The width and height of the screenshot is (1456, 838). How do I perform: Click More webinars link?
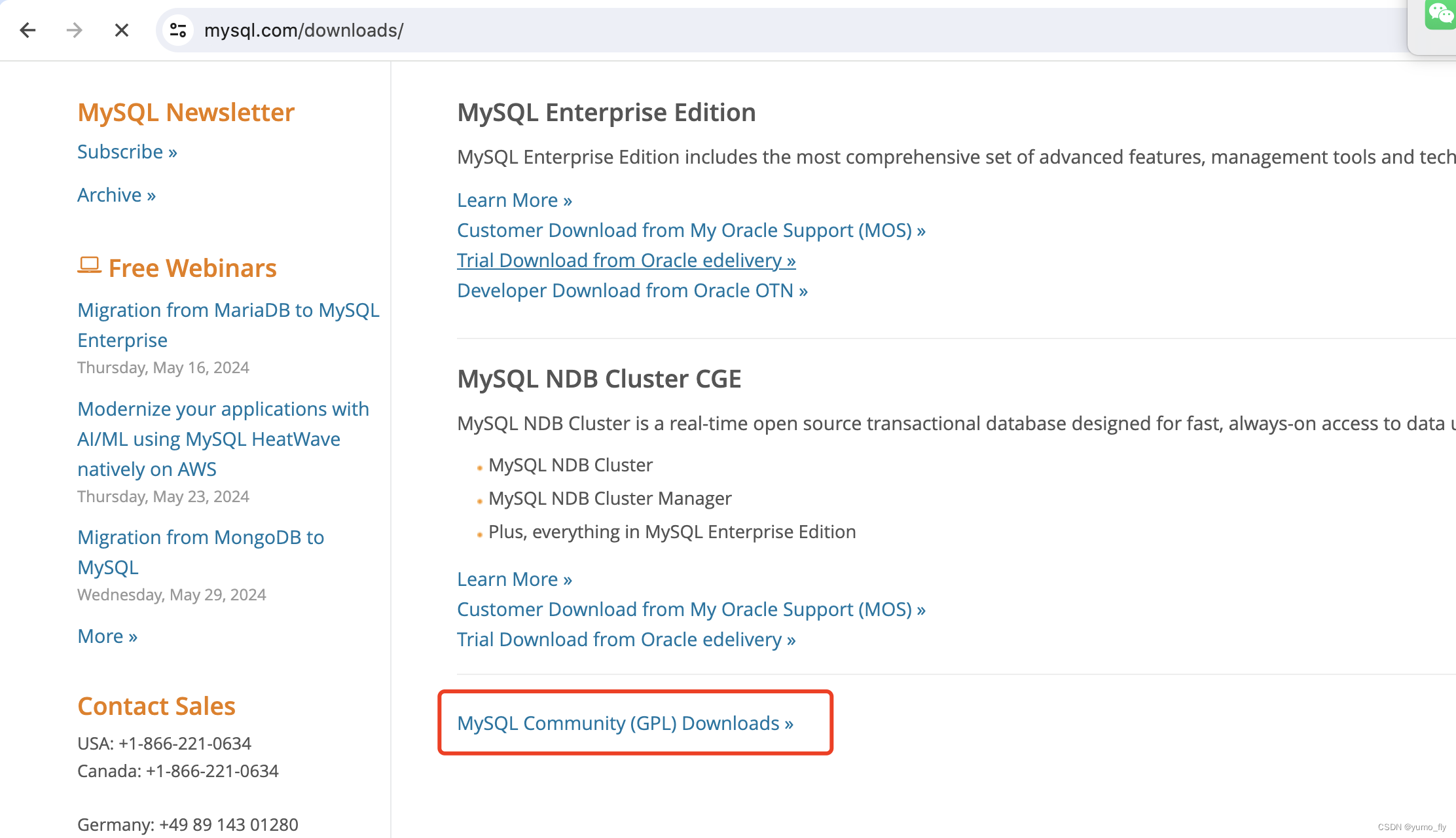click(107, 636)
